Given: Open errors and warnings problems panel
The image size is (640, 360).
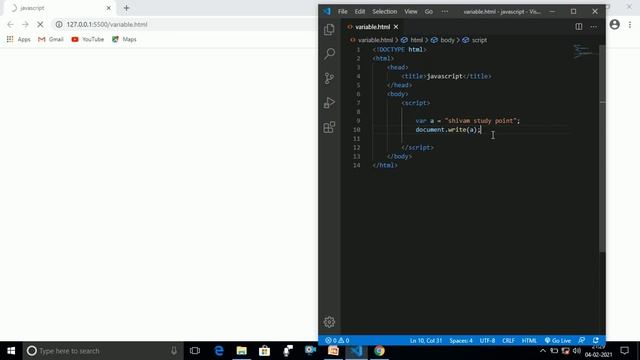Looking at the screenshot, I should tap(337, 340).
